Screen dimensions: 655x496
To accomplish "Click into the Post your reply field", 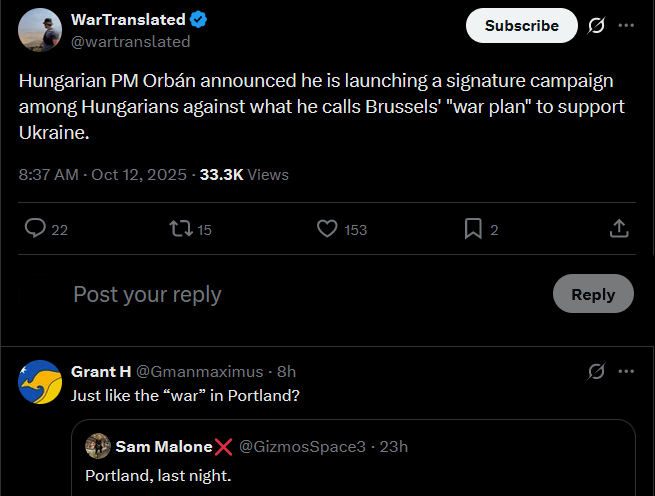I will 300,294.
